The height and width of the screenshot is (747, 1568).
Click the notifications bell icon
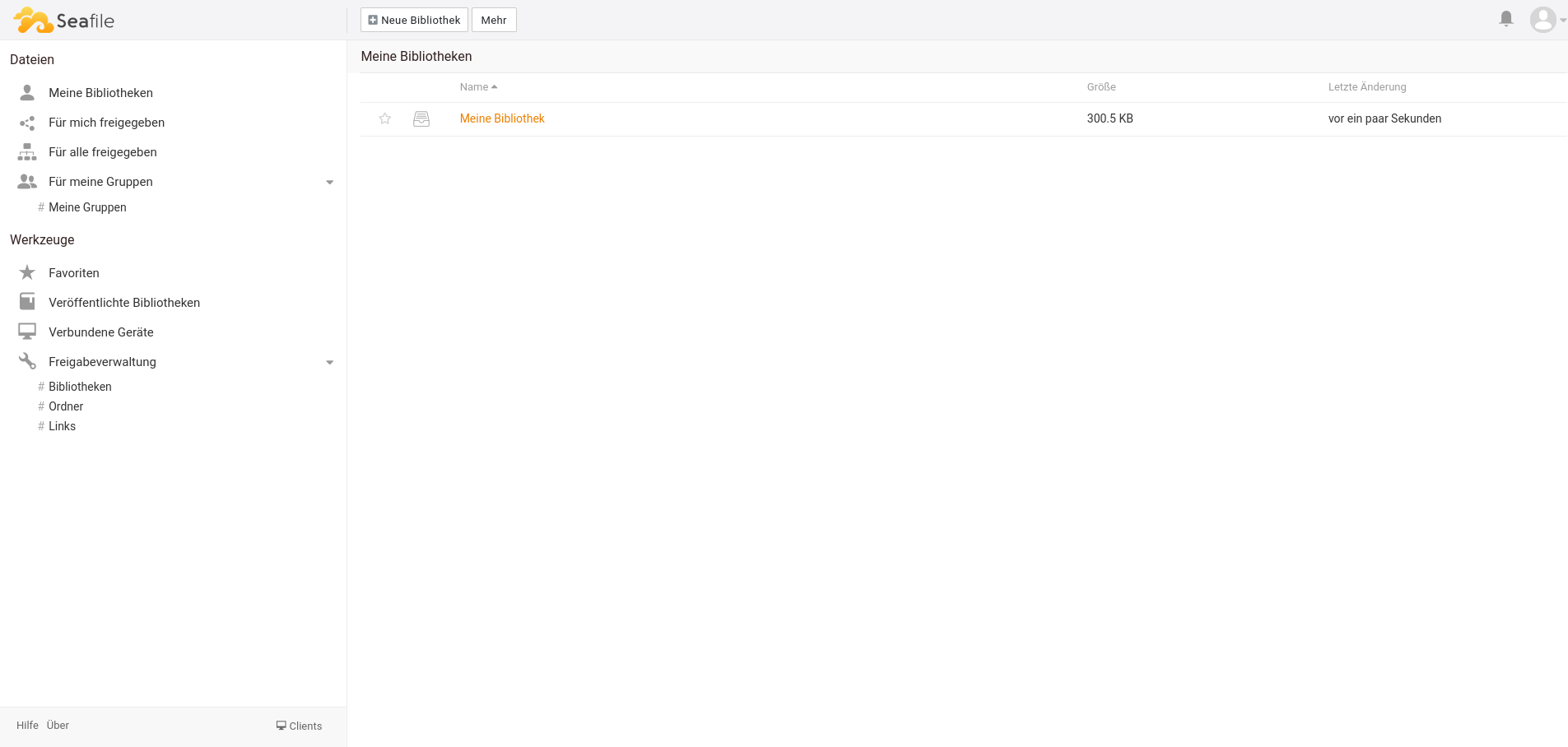pos(1505,19)
